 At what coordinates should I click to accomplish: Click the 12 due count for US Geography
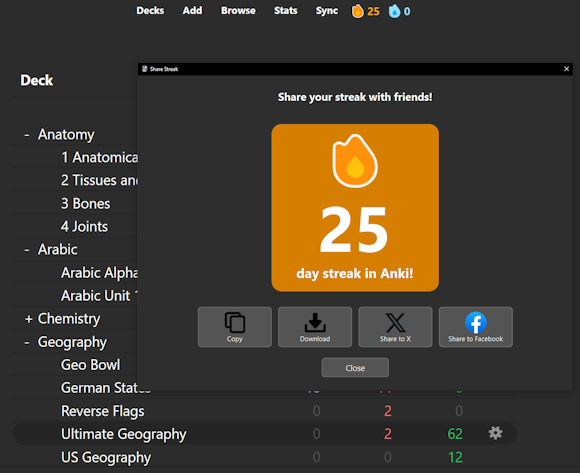(455, 457)
